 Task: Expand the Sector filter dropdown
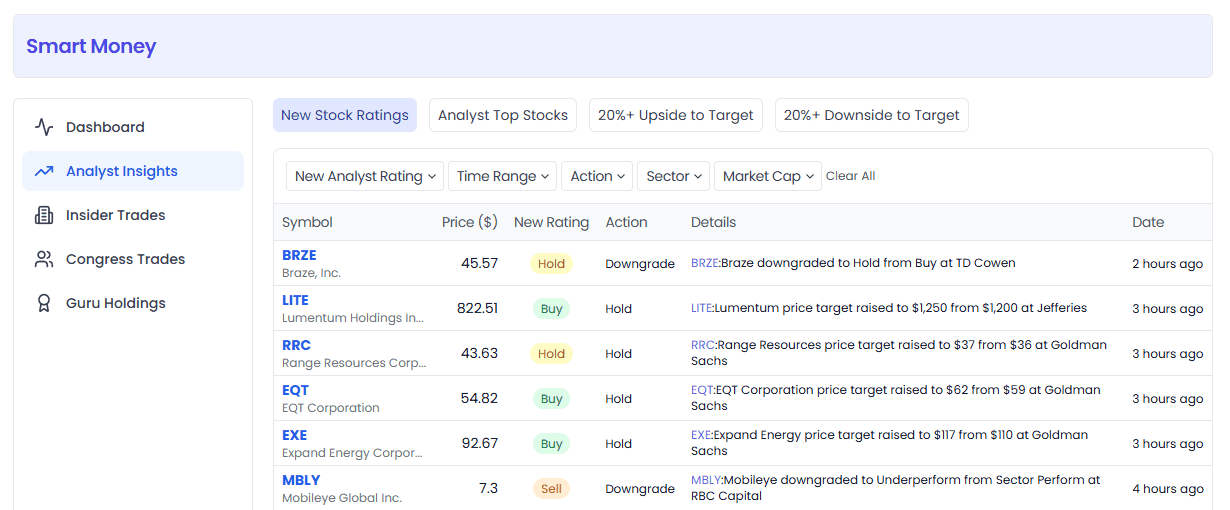(673, 176)
